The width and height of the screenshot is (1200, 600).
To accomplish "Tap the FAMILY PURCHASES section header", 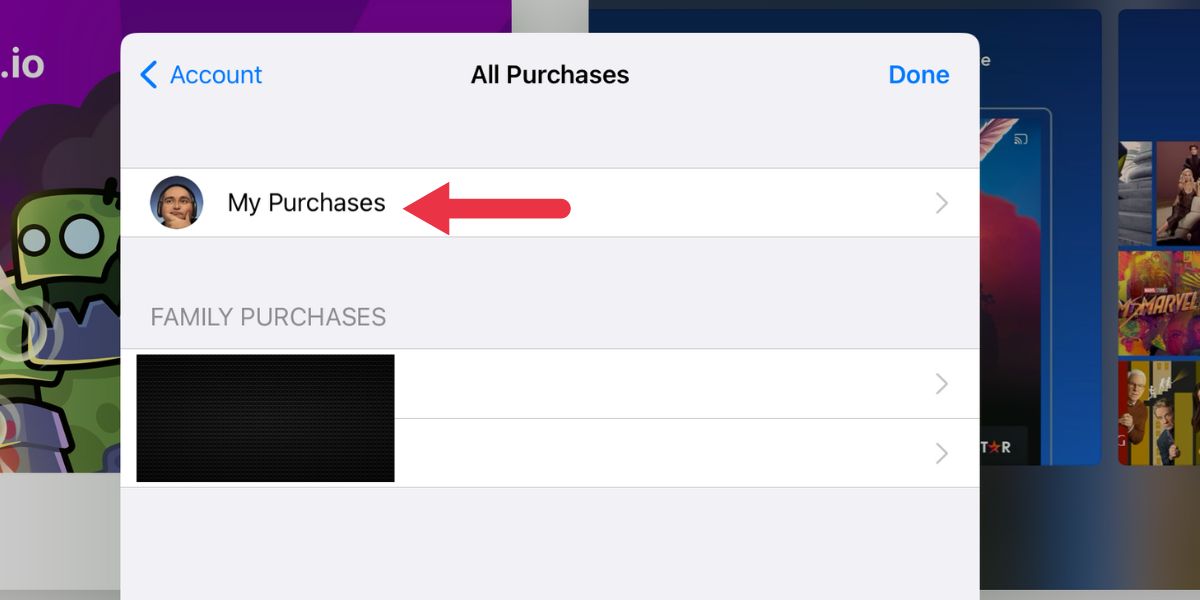I will point(267,317).
